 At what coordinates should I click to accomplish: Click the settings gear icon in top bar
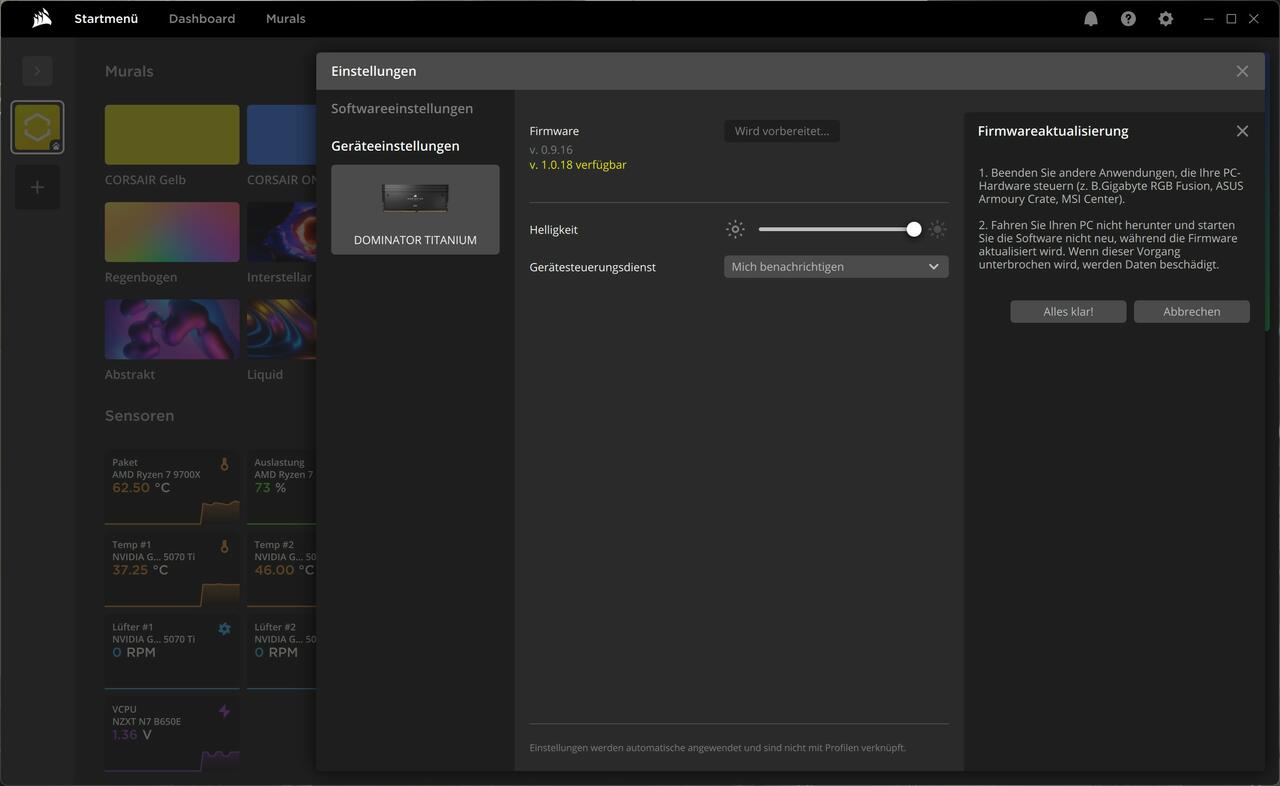pyautogui.click(x=1165, y=19)
